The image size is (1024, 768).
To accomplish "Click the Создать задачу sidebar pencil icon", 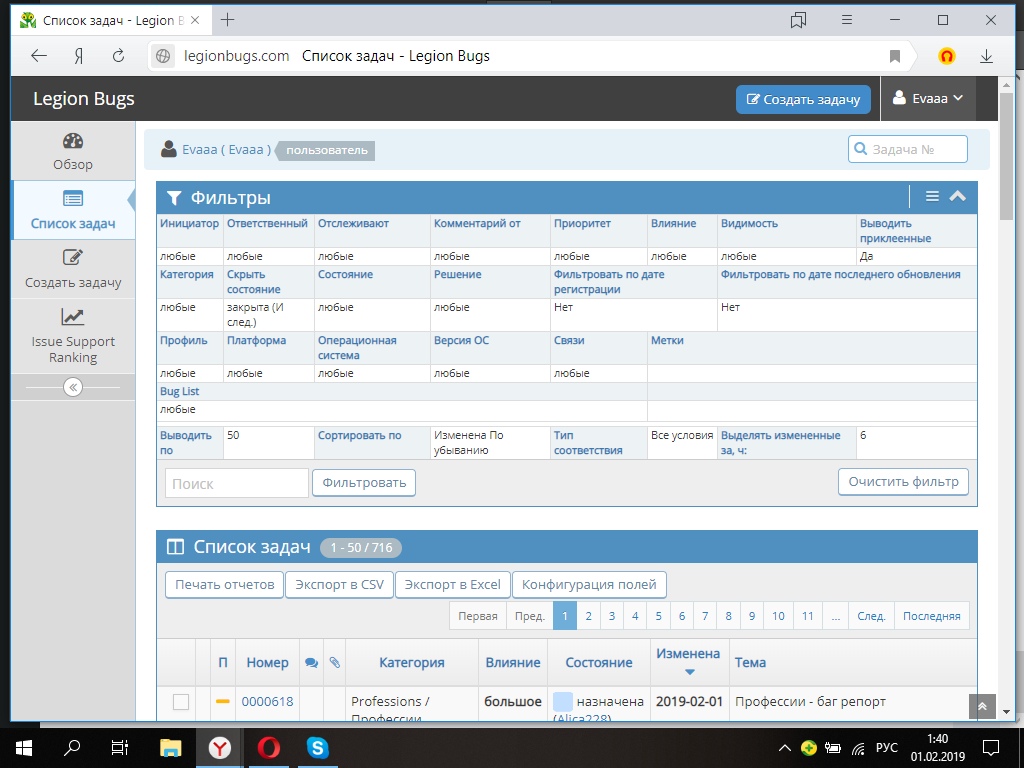I will point(73,257).
